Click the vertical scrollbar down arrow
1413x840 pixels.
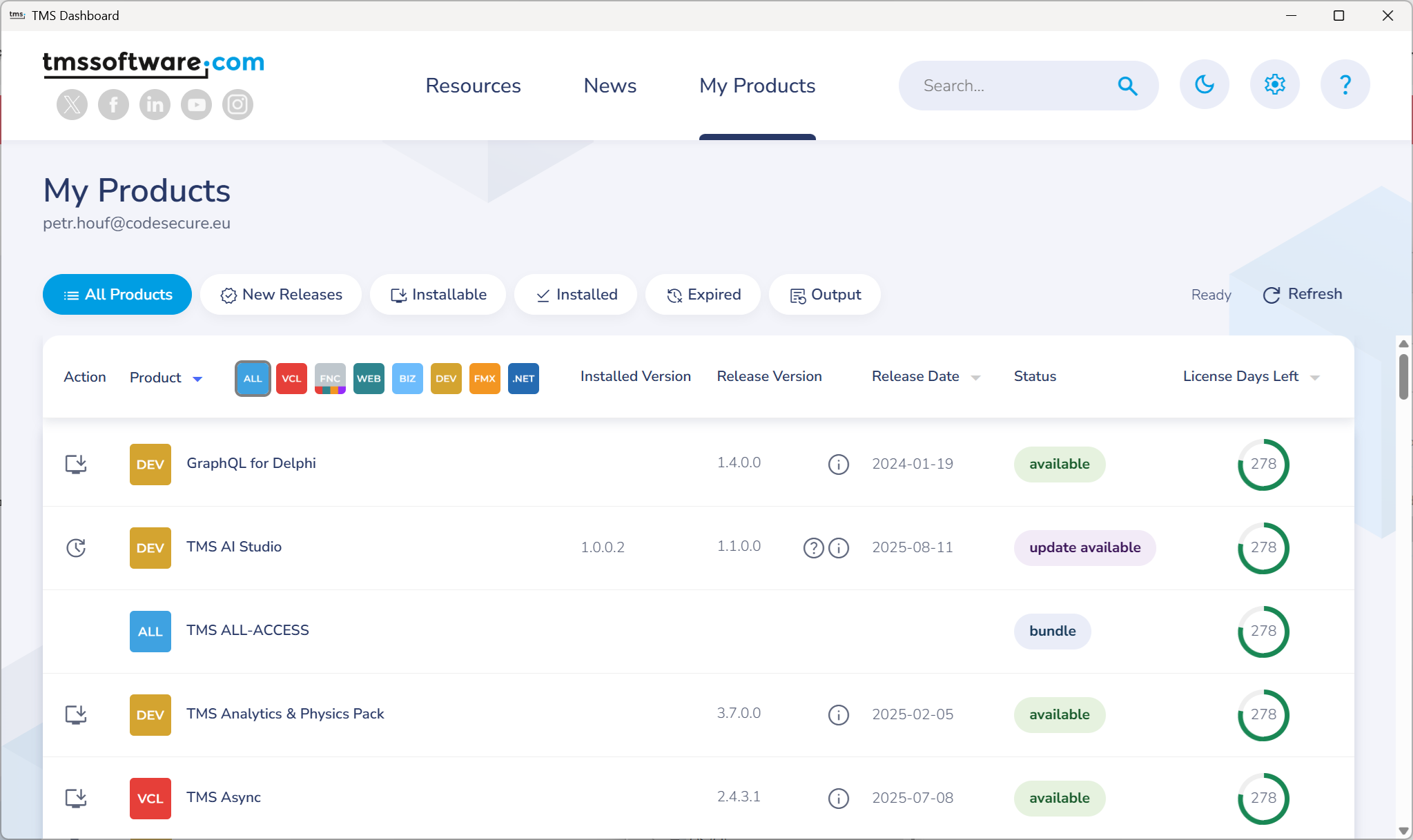[1403, 831]
